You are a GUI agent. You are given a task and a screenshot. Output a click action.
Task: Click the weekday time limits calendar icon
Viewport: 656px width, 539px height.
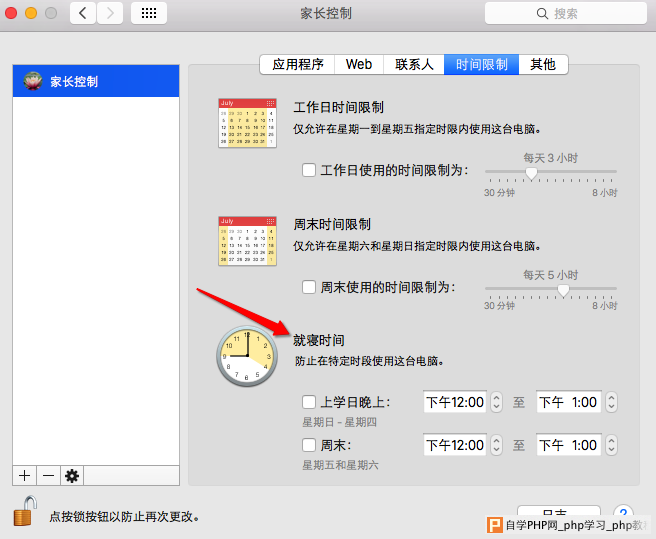tap(247, 123)
